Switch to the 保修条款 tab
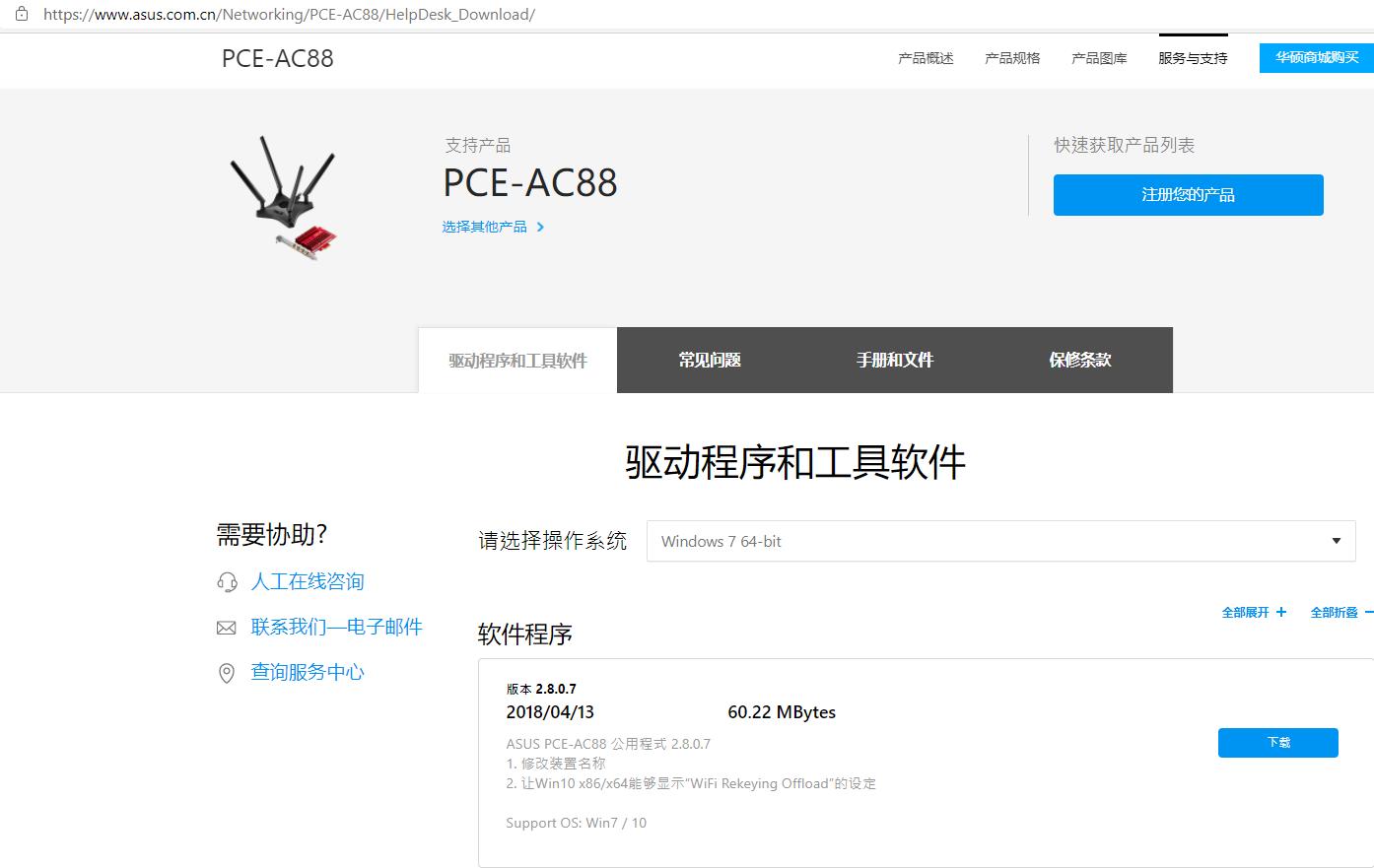The width and height of the screenshot is (1374, 868). 1080,361
